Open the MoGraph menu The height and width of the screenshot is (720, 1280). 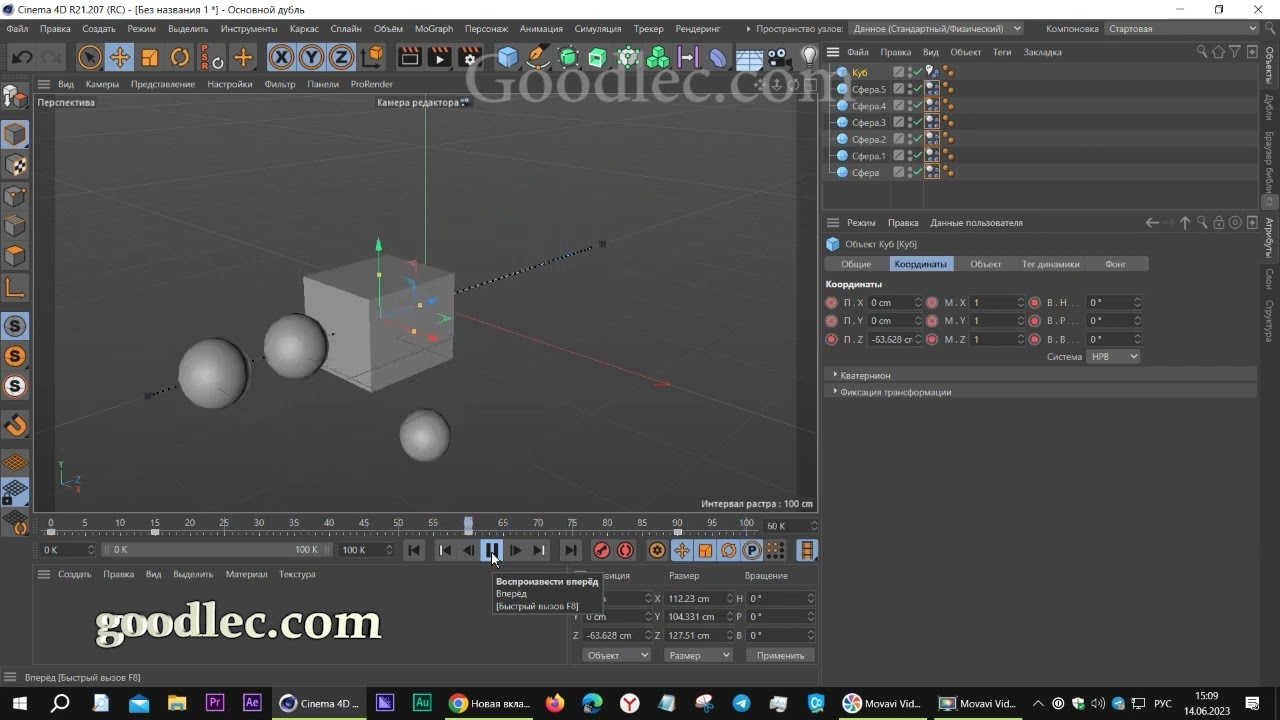pos(433,29)
